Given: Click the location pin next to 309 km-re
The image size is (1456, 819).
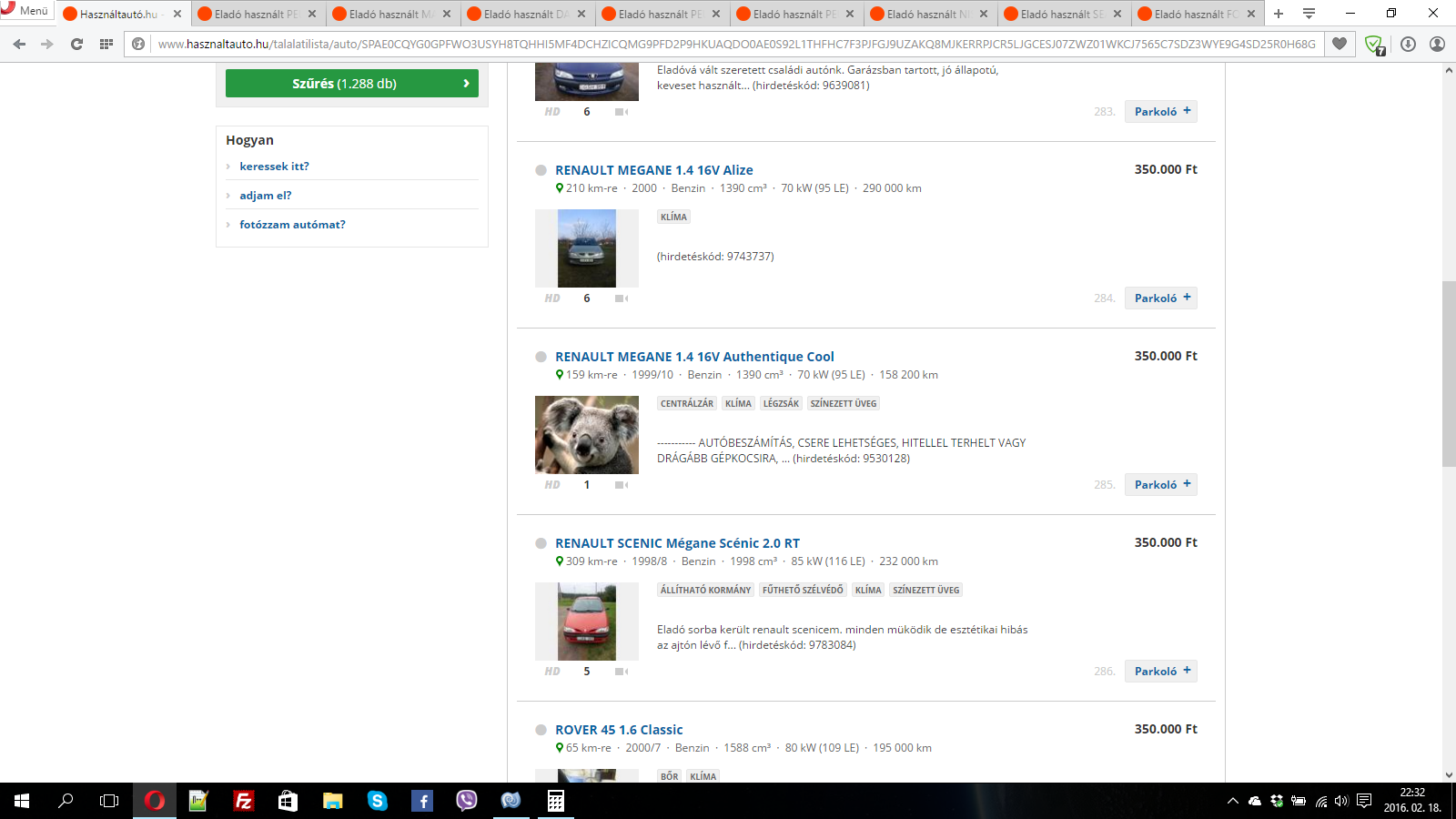Looking at the screenshot, I should point(560,561).
